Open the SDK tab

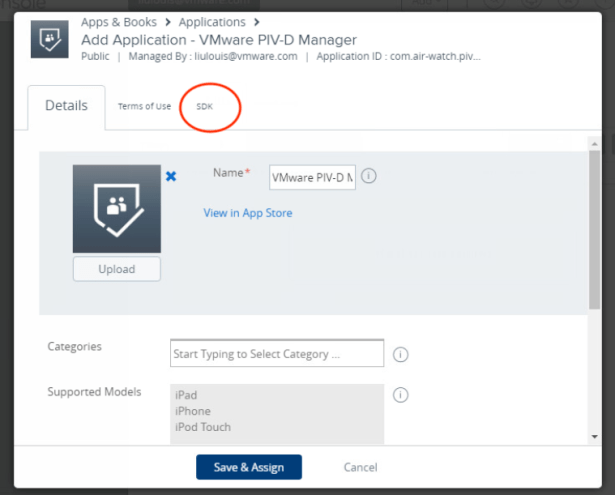(x=204, y=106)
